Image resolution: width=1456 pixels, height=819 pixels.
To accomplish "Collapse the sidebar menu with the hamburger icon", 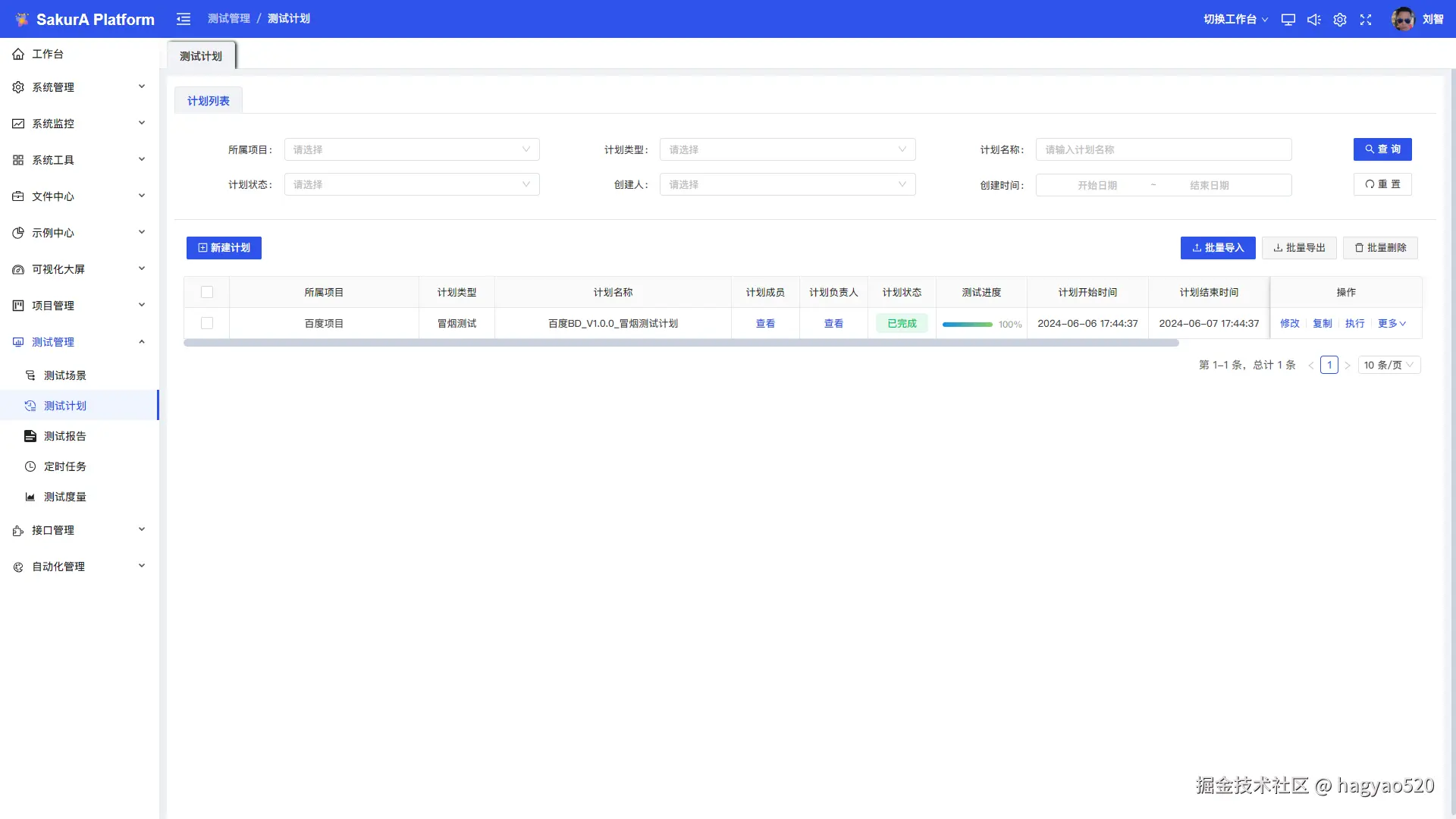I will click(184, 19).
